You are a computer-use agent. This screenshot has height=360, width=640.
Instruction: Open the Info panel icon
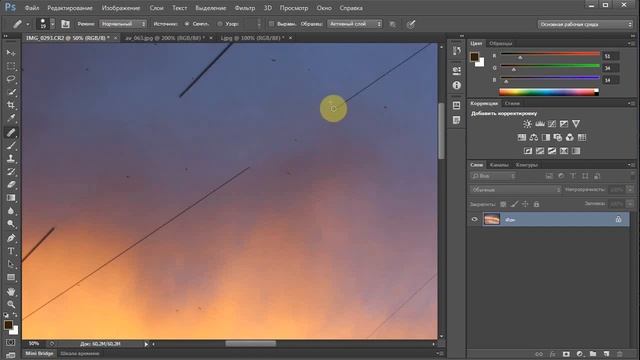pyautogui.click(x=457, y=85)
